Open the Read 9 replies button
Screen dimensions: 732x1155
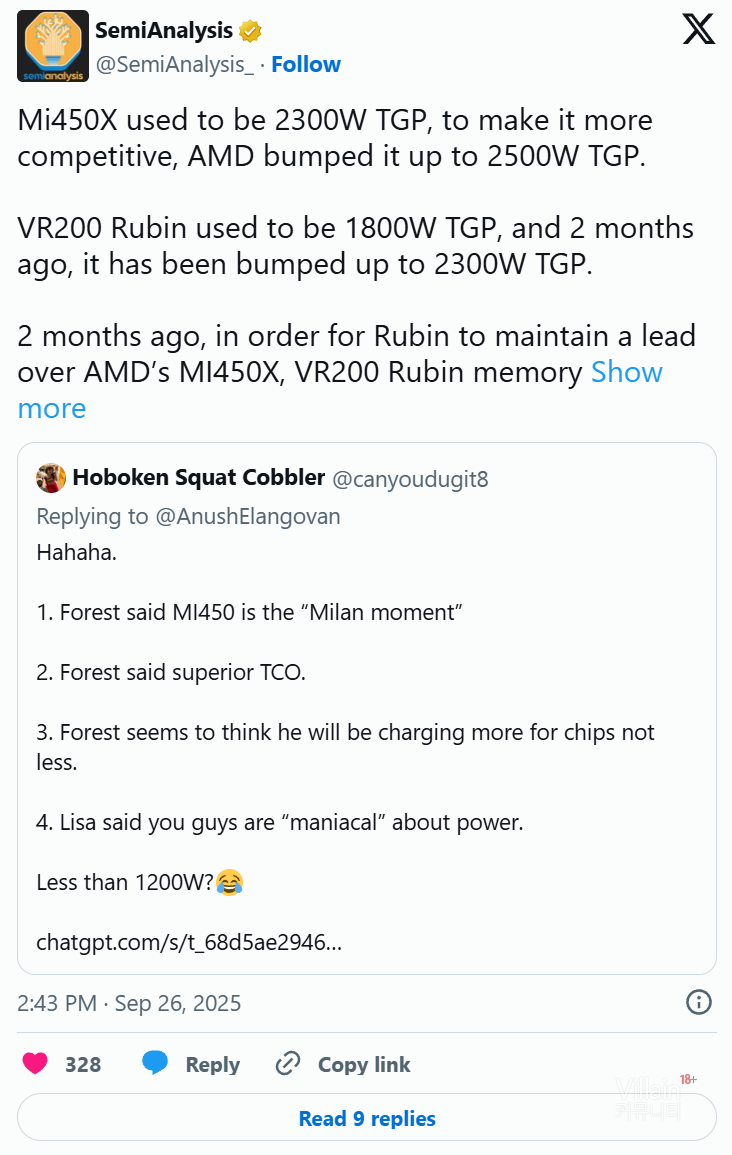(x=367, y=1118)
